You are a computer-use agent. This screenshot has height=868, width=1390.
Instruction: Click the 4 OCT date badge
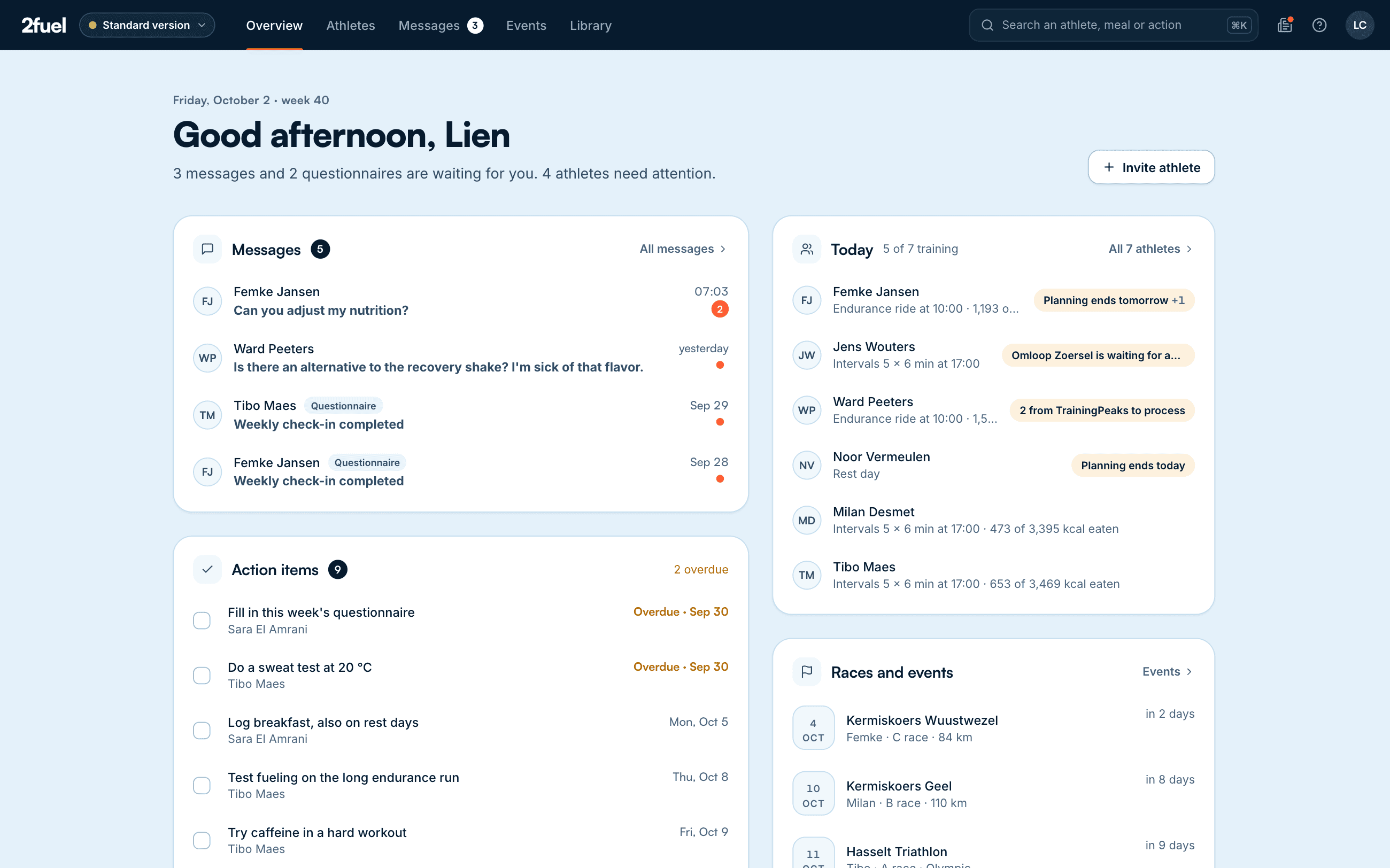pyautogui.click(x=814, y=728)
